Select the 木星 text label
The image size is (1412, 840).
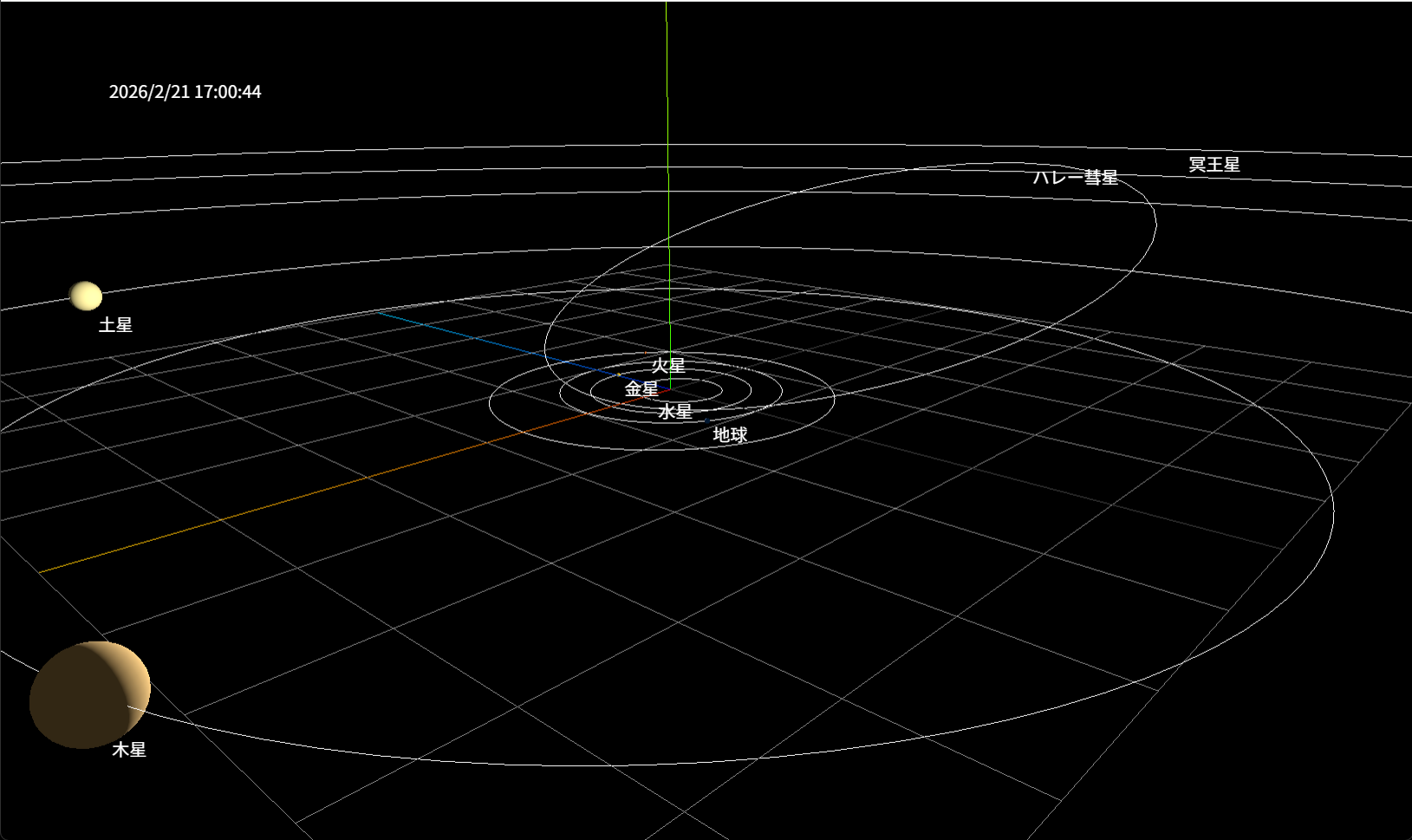pyautogui.click(x=129, y=749)
